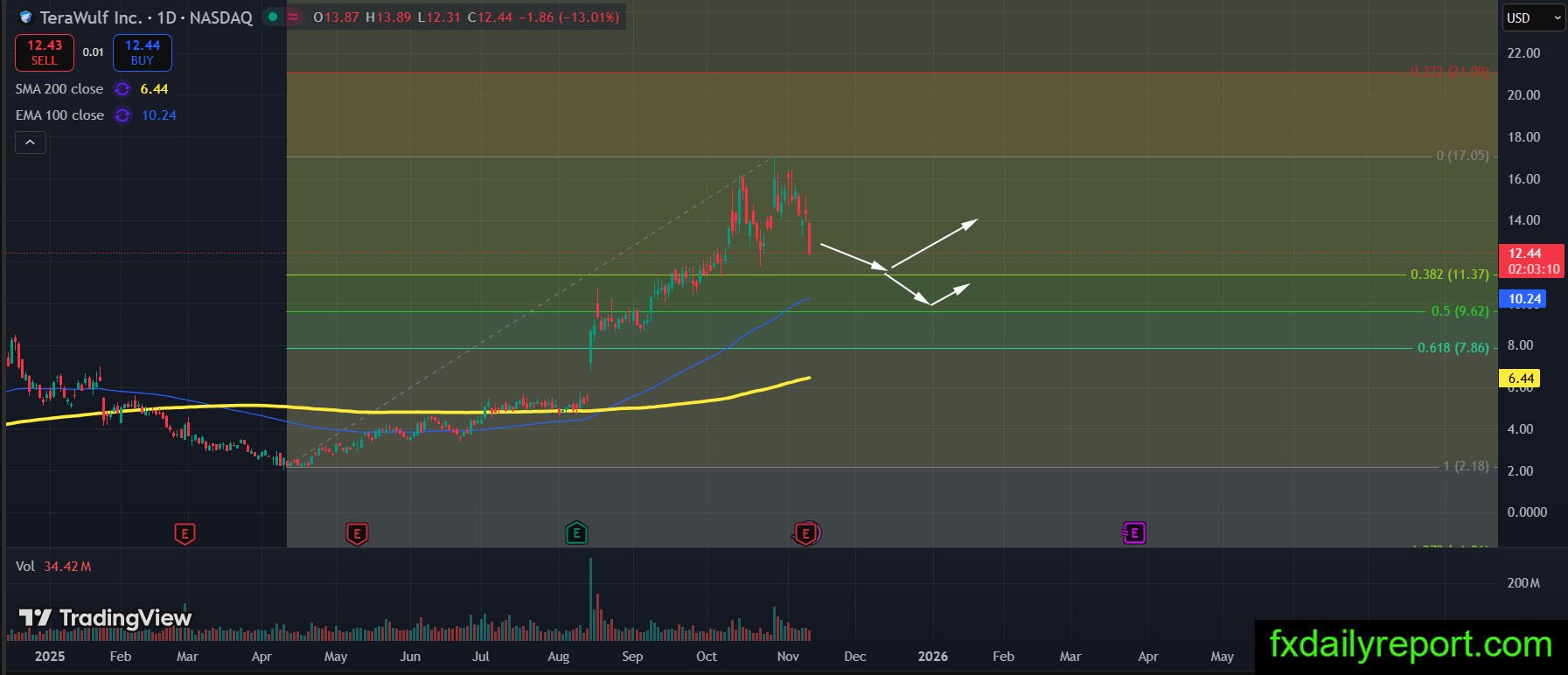Select the 0.272 (21.09) Fibonacci level label
This screenshot has width=1568, height=675.
[x=1449, y=72]
